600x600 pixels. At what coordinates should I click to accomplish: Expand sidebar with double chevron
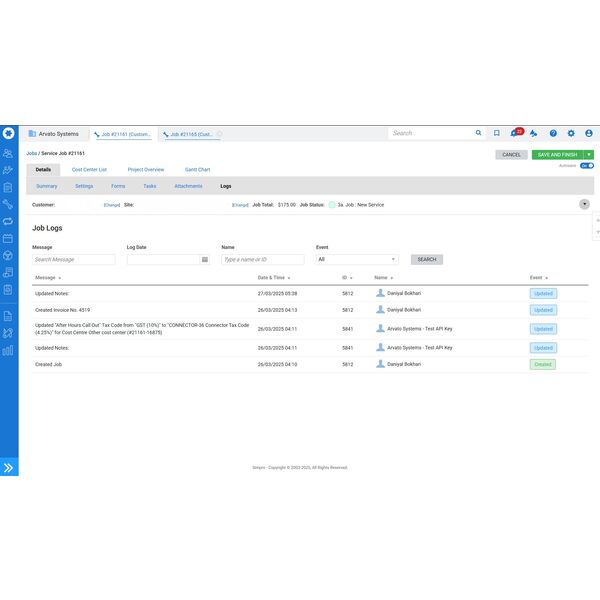tap(8, 468)
